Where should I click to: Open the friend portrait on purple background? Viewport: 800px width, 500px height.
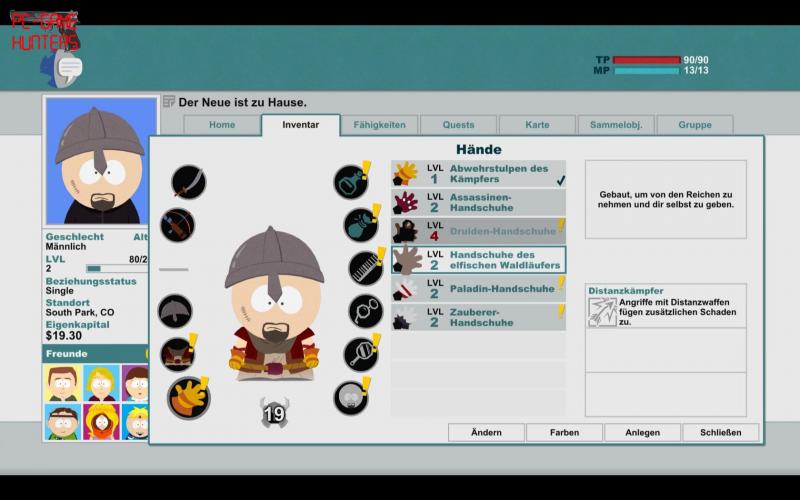pos(135,383)
